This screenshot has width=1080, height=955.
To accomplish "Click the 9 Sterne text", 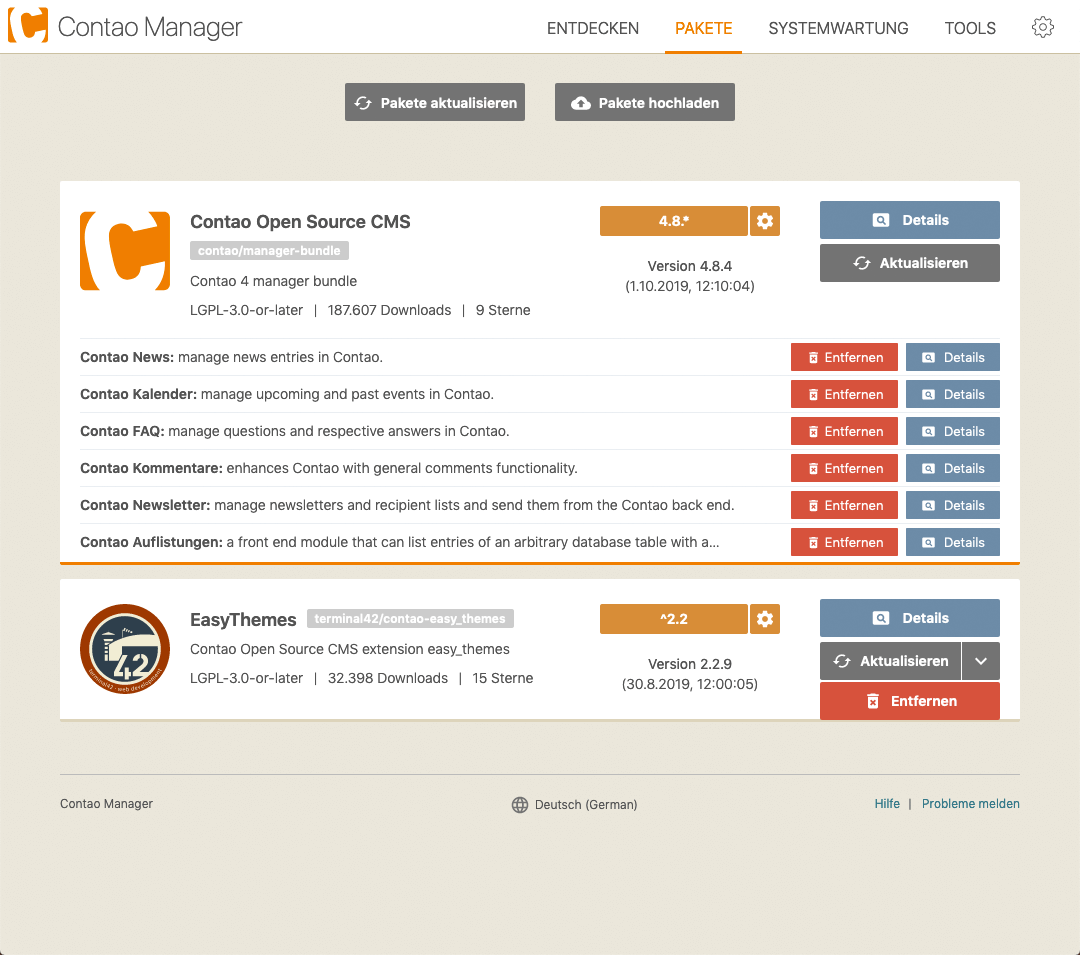I will point(503,310).
